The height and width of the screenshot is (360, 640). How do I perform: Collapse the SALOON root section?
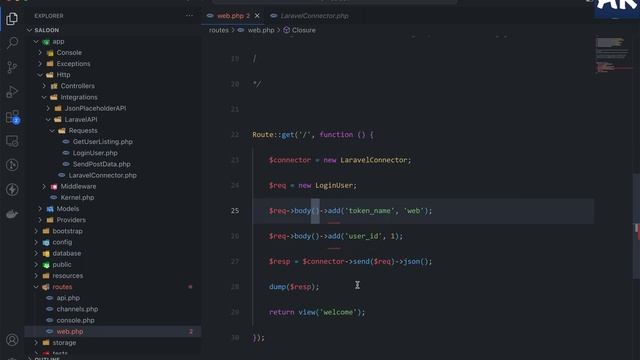[29, 30]
